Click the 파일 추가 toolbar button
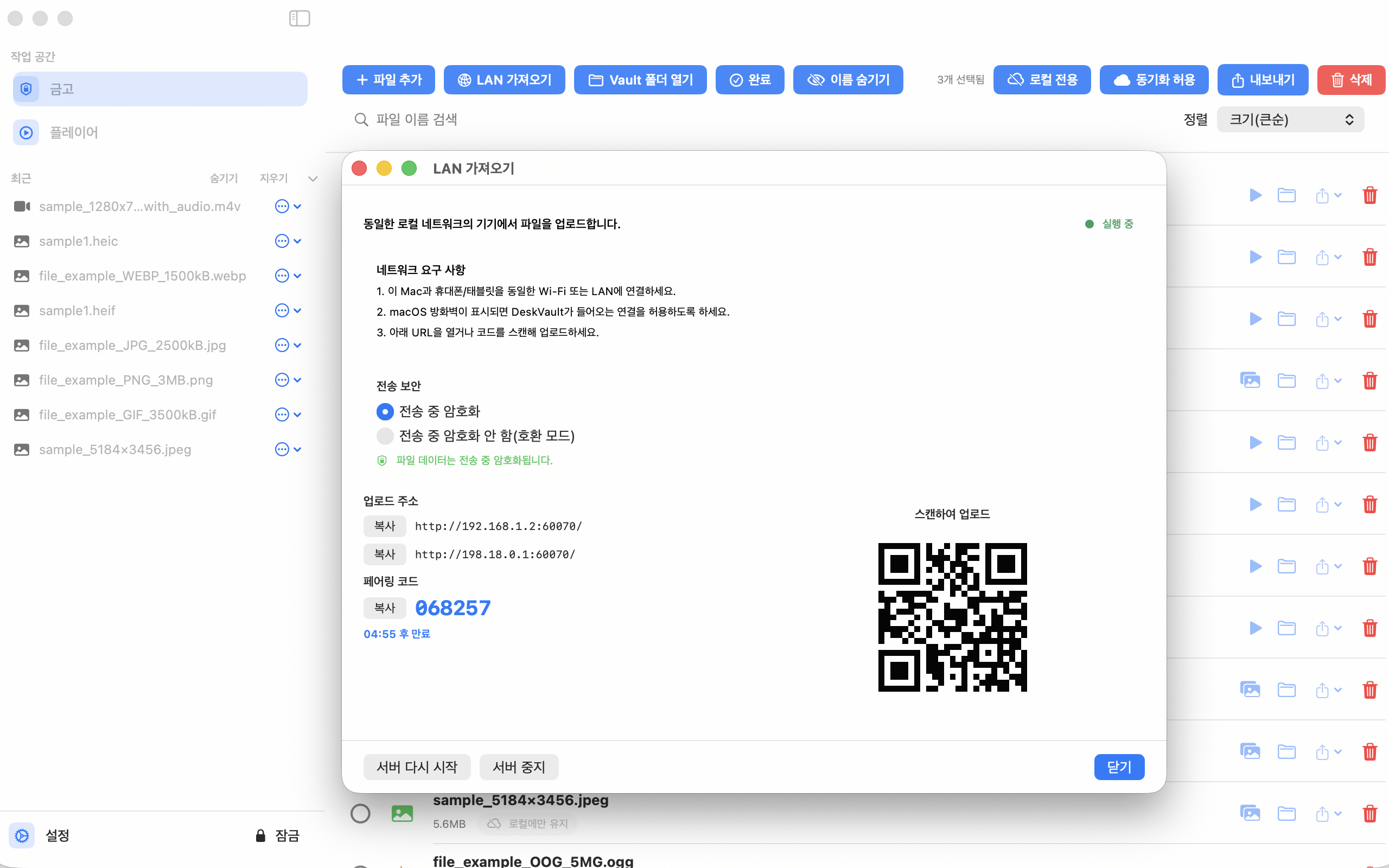Image resolution: width=1389 pixels, height=868 pixels. tap(388, 79)
